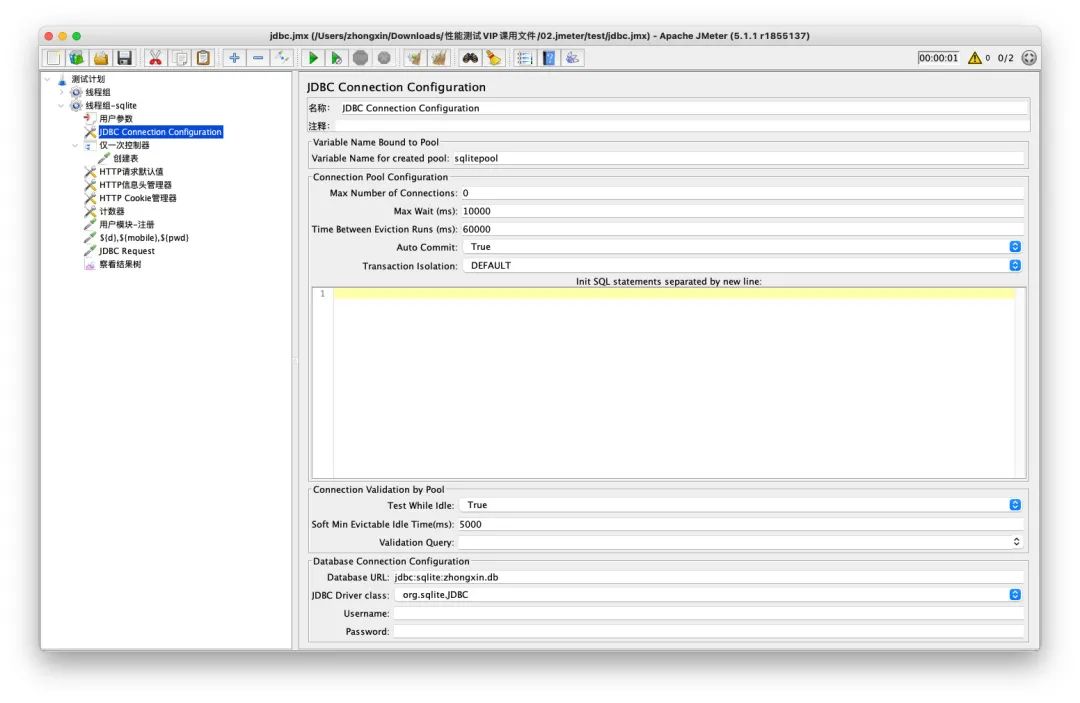Click the Database URL field
Screen dimensions: 1080x703
(708, 578)
